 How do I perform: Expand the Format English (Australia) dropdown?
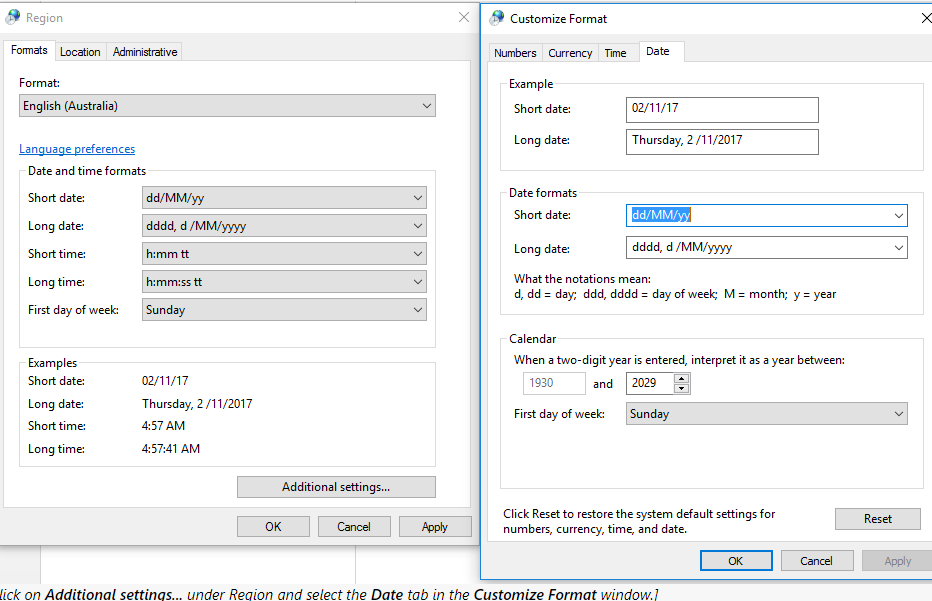click(x=227, y=106)
